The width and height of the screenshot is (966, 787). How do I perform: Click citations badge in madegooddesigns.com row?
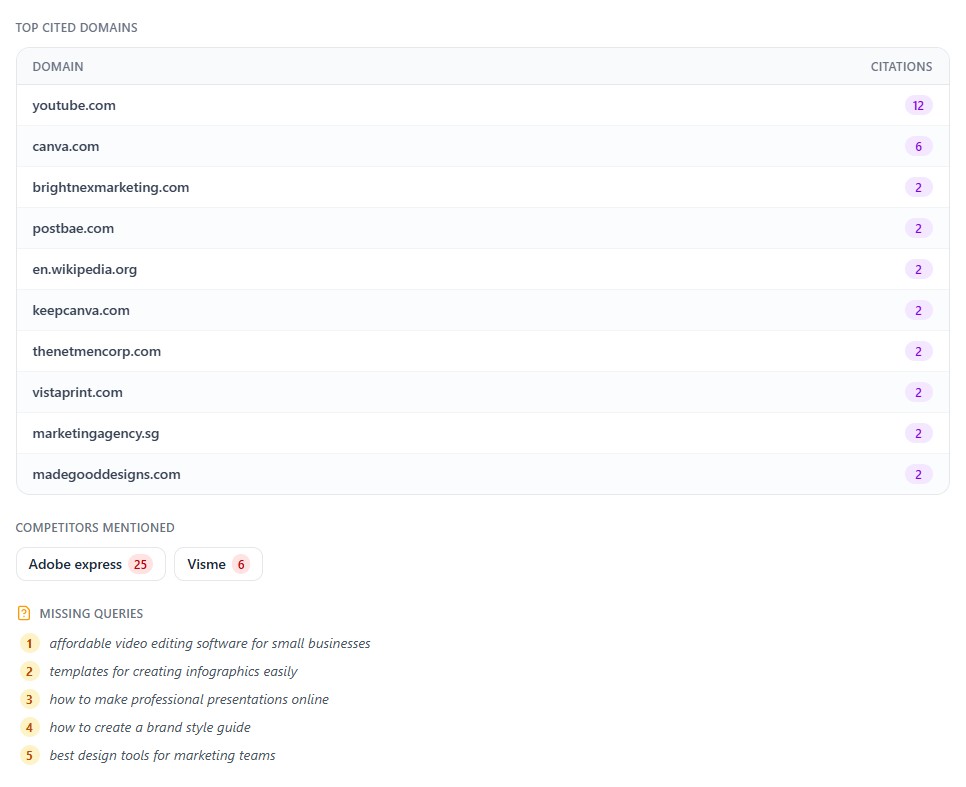(x=918, y=475)
